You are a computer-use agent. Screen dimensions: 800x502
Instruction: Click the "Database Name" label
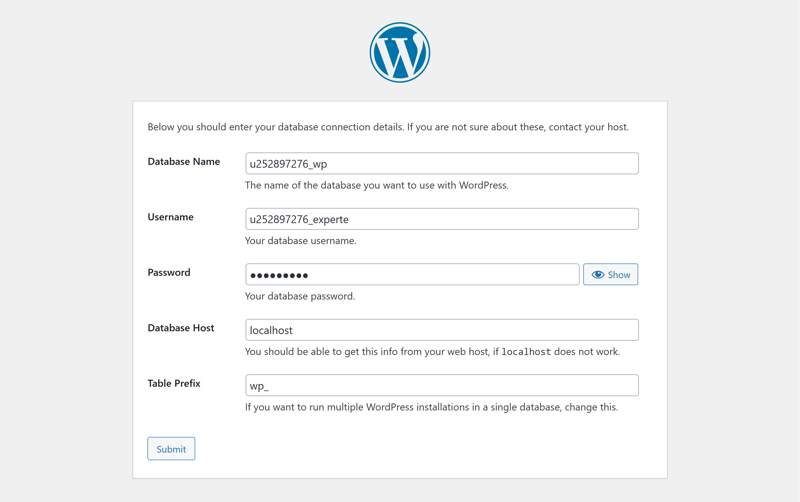pos(184,162)
